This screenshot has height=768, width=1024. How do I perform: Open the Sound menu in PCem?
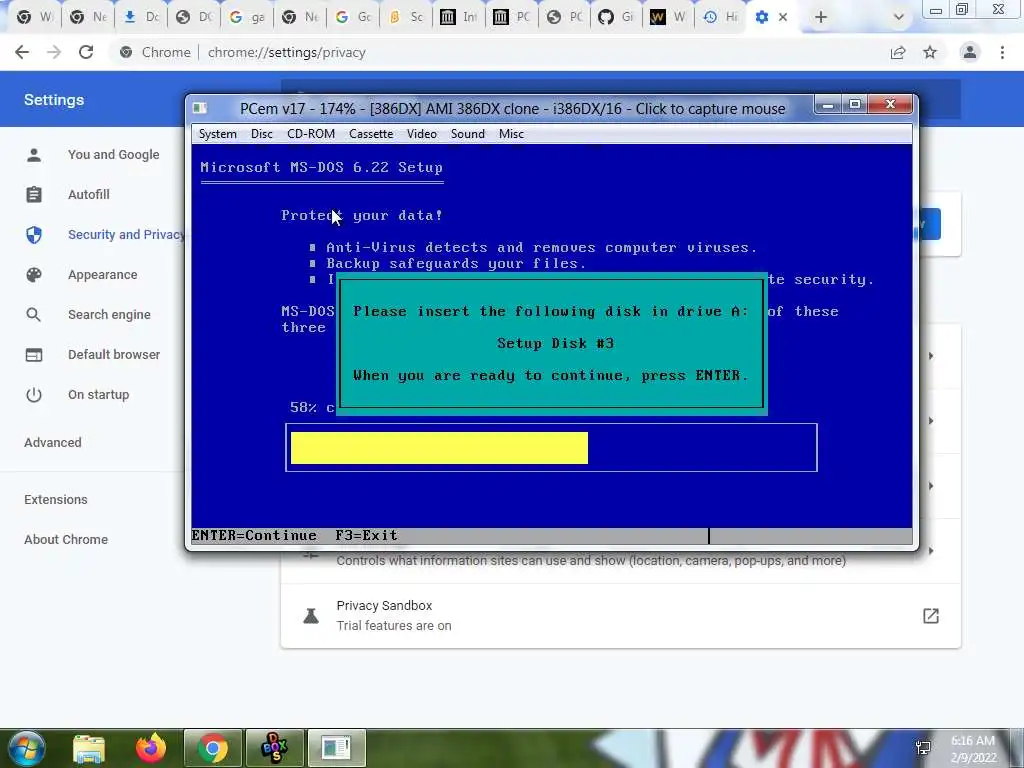click(x=468, y=134)
